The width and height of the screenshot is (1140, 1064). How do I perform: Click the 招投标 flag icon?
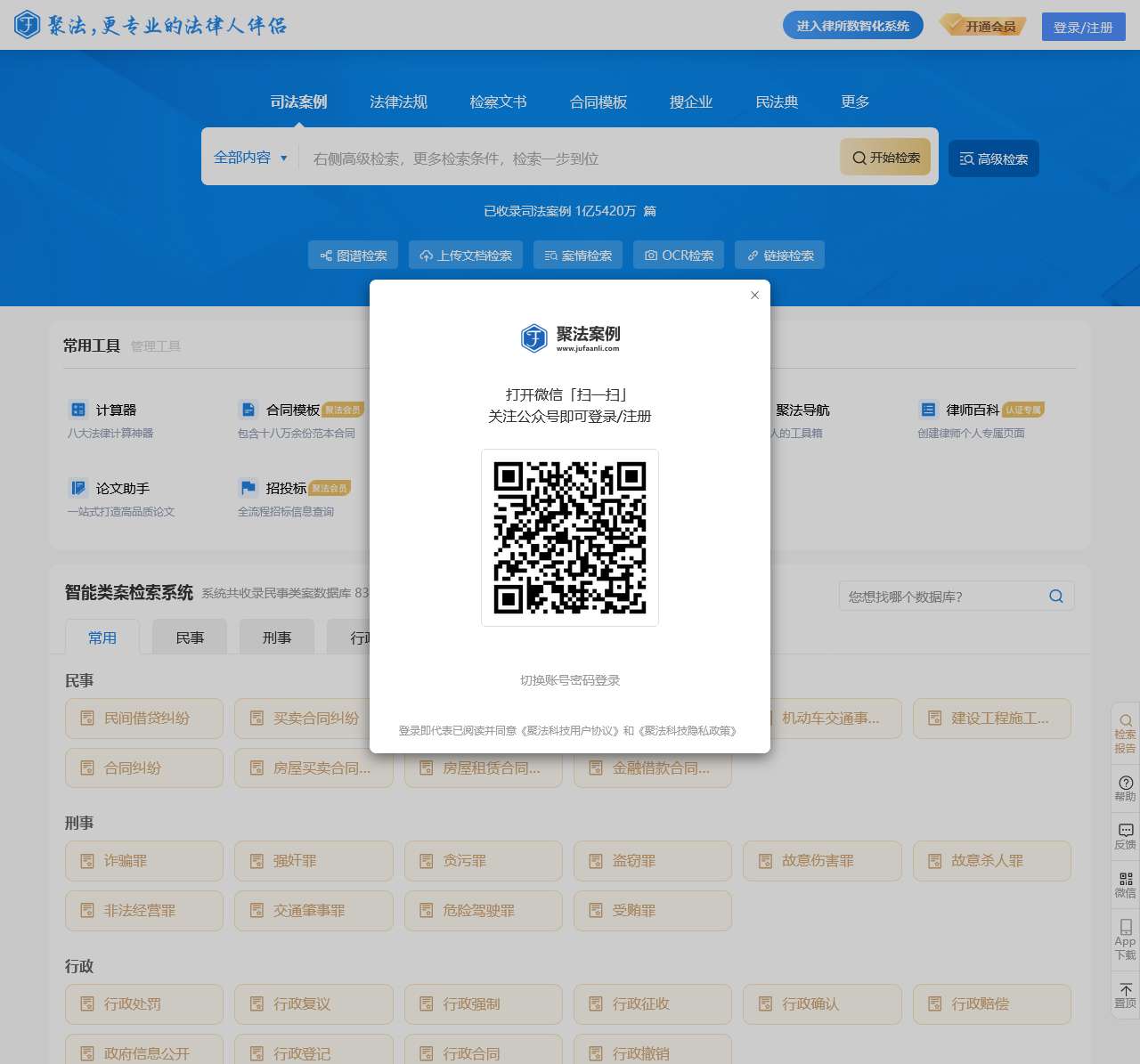pos(248,488)
